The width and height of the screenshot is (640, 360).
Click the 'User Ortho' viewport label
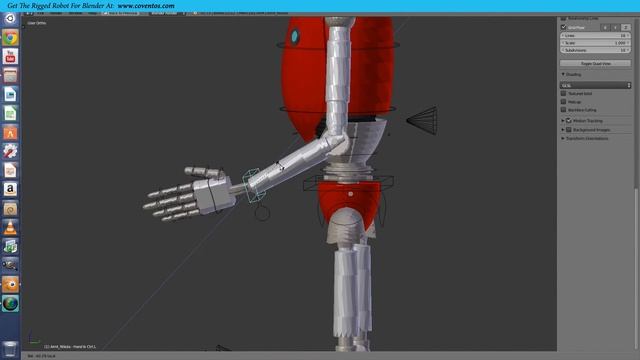37,23
